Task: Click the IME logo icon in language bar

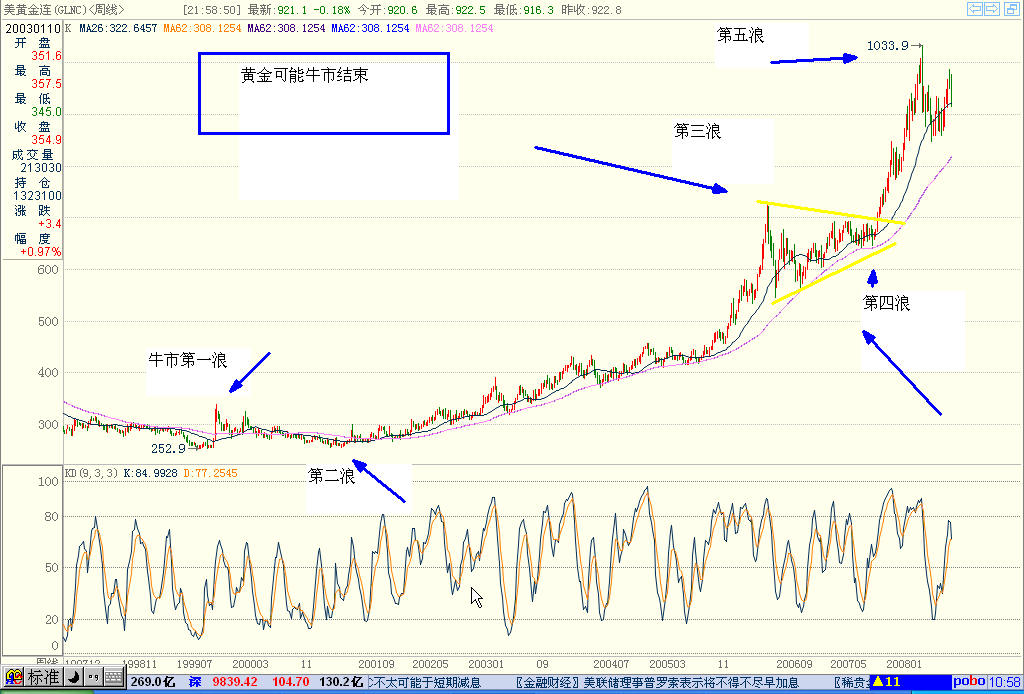Action: coord(13,677)
